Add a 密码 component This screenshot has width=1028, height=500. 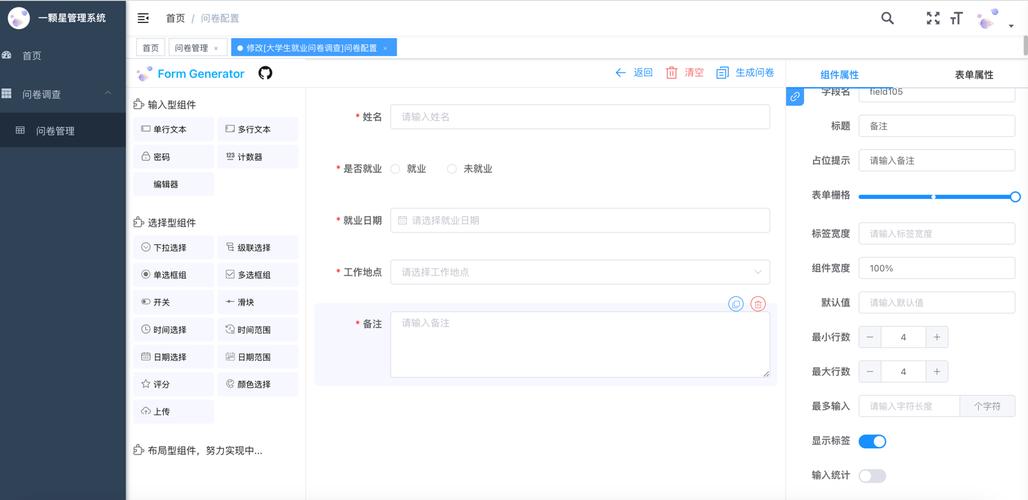coord(174,157)
